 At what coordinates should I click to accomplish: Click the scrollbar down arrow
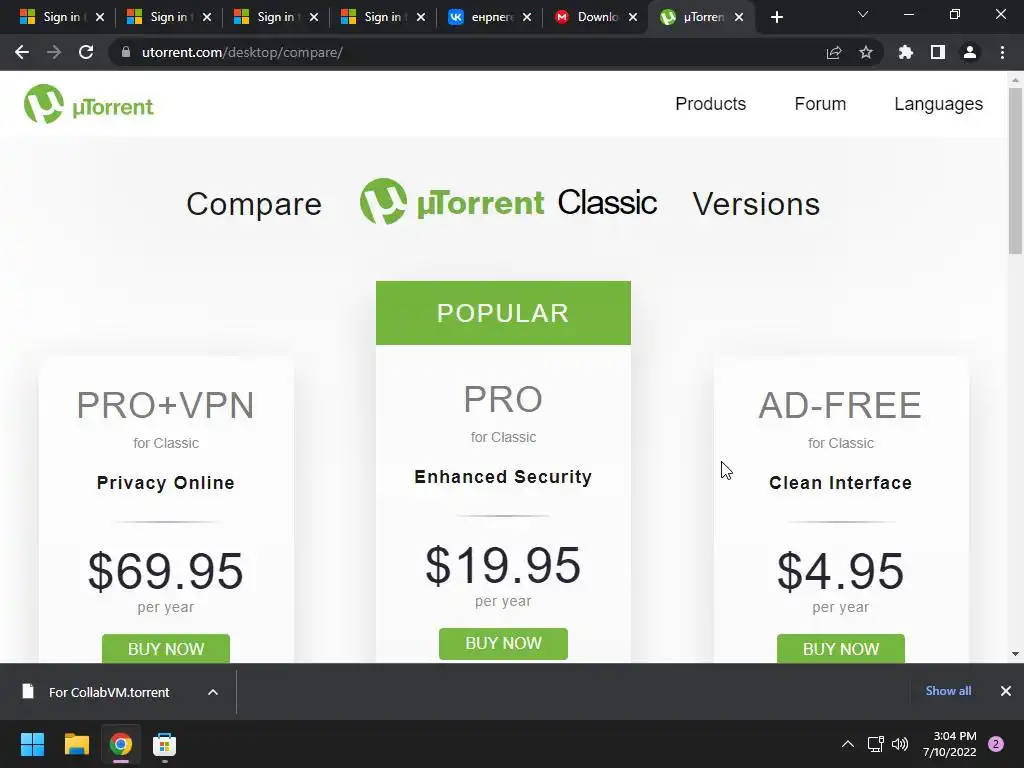coord(1015,654)
